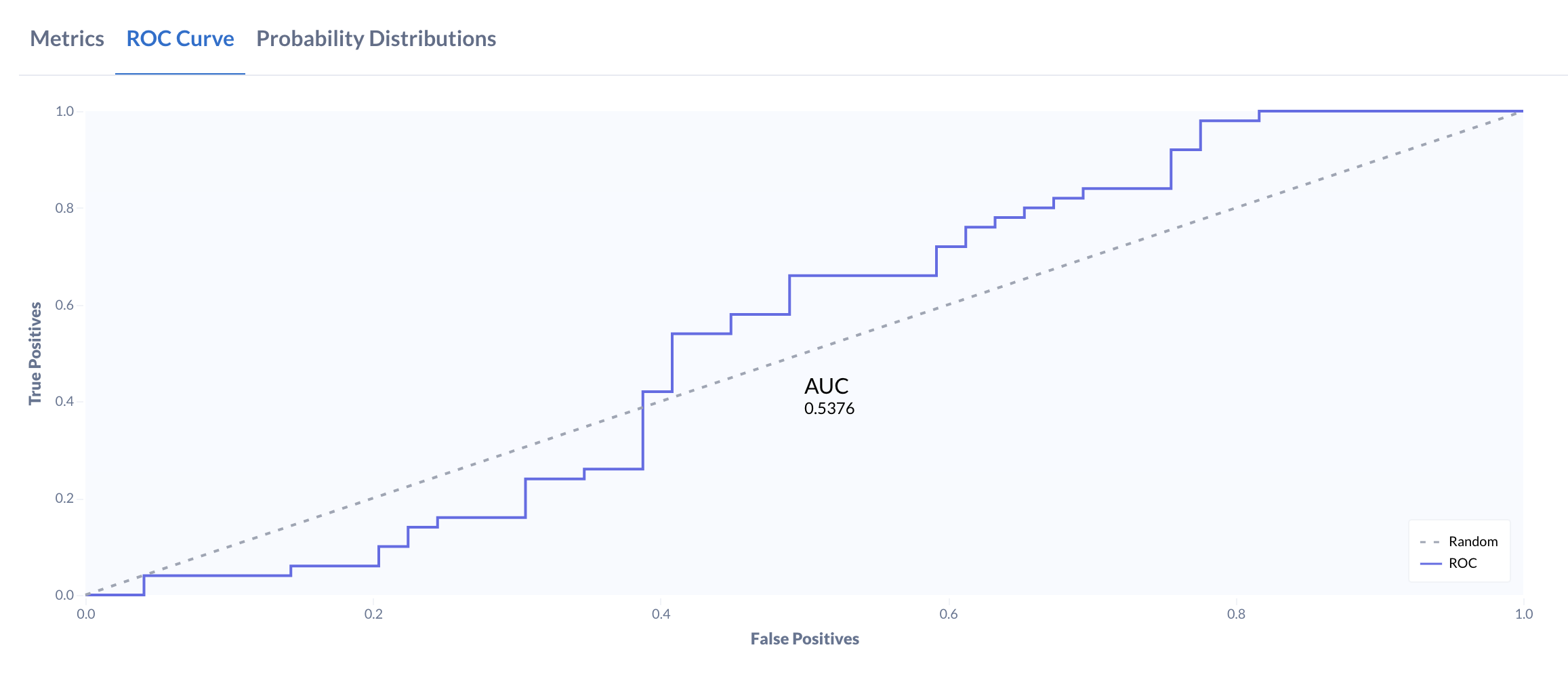Select the ROC Curve tab
The width and height of the screenshot is (1568, 679).
tap(180, 39)
